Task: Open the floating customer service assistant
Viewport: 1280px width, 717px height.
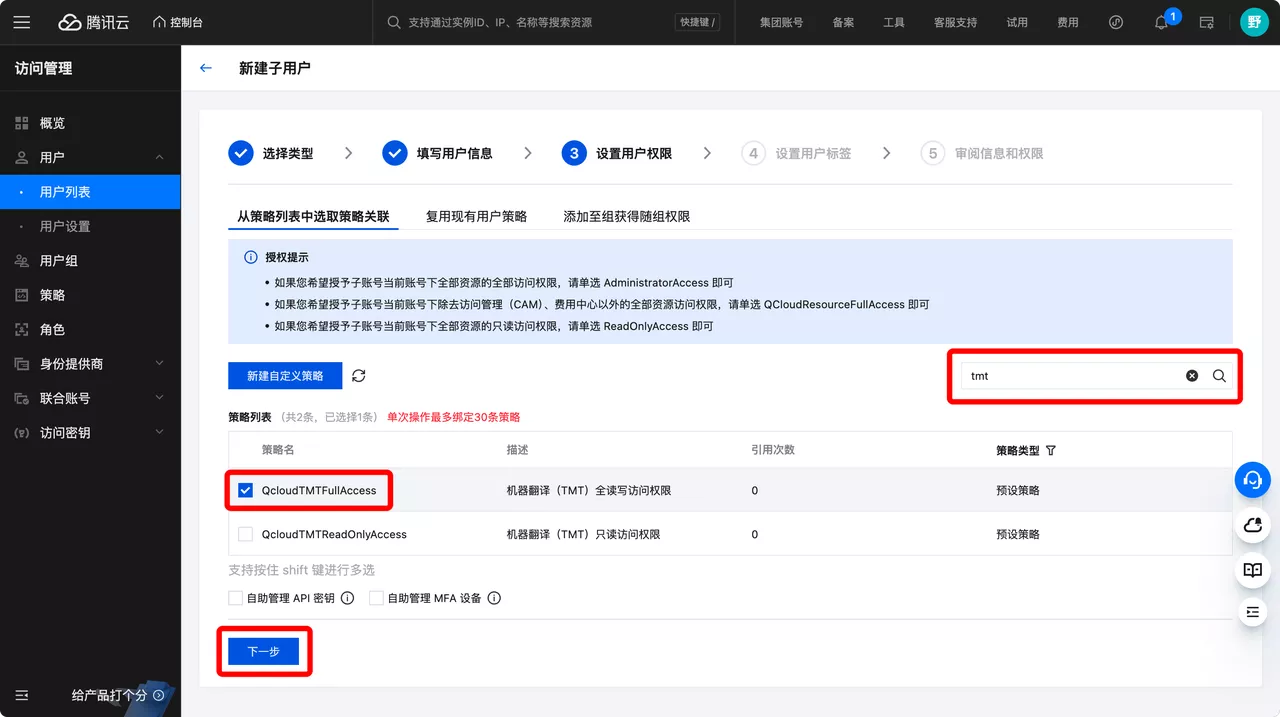Action: [x=1252, y=480]
